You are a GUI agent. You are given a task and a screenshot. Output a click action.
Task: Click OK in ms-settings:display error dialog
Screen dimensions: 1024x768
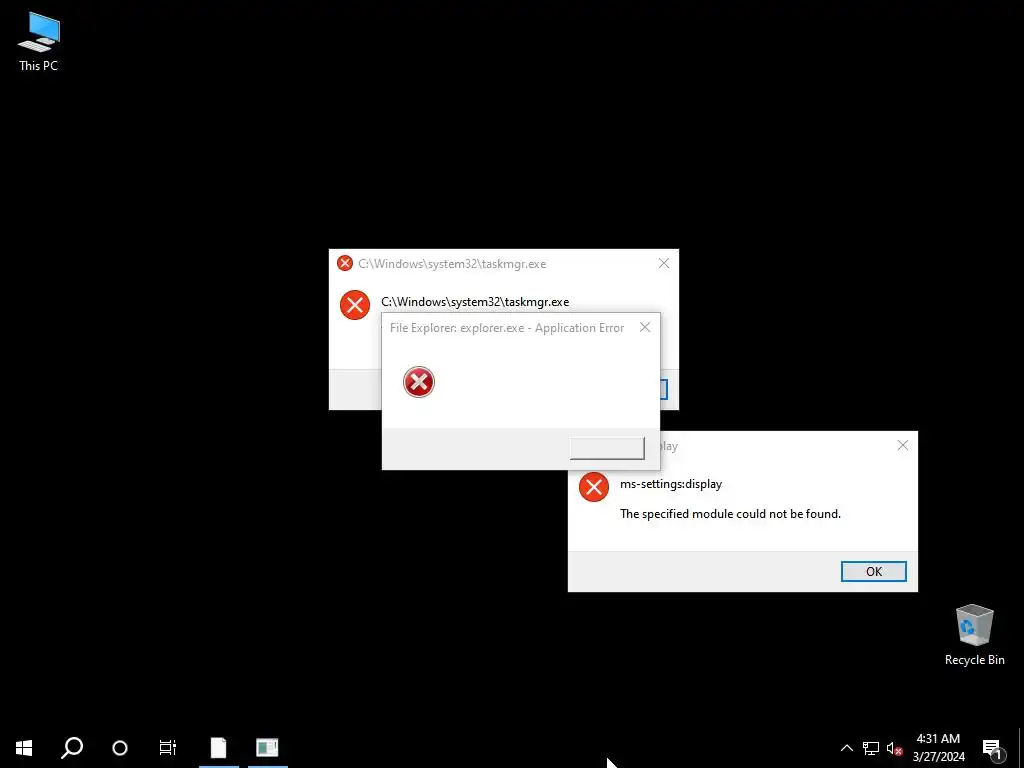[x=874, y=571]
